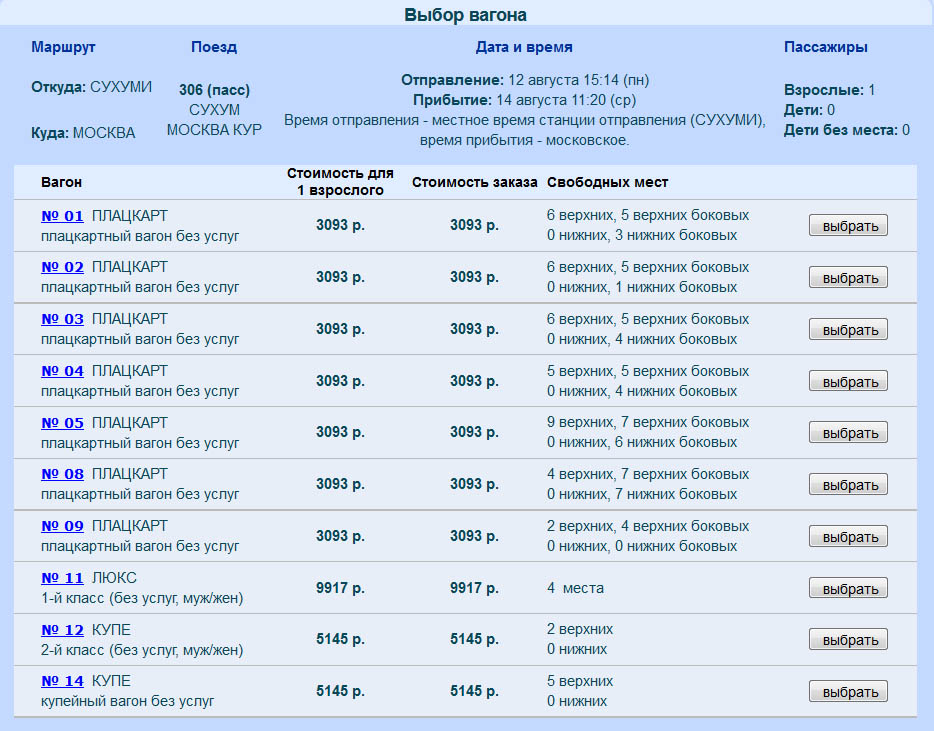Open ЛЮКС wagon № 11 link
The image size is (934, 731).
62,578
